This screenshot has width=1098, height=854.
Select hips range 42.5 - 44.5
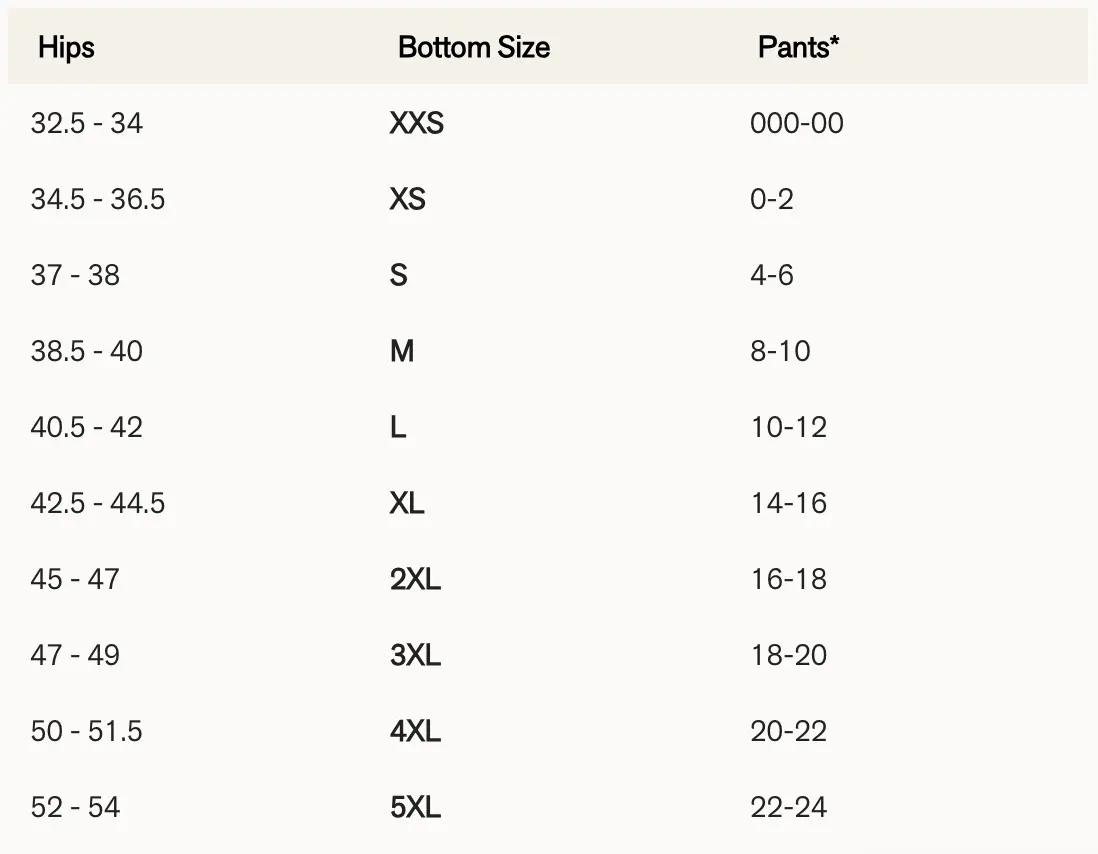click(x=97, y=503)
